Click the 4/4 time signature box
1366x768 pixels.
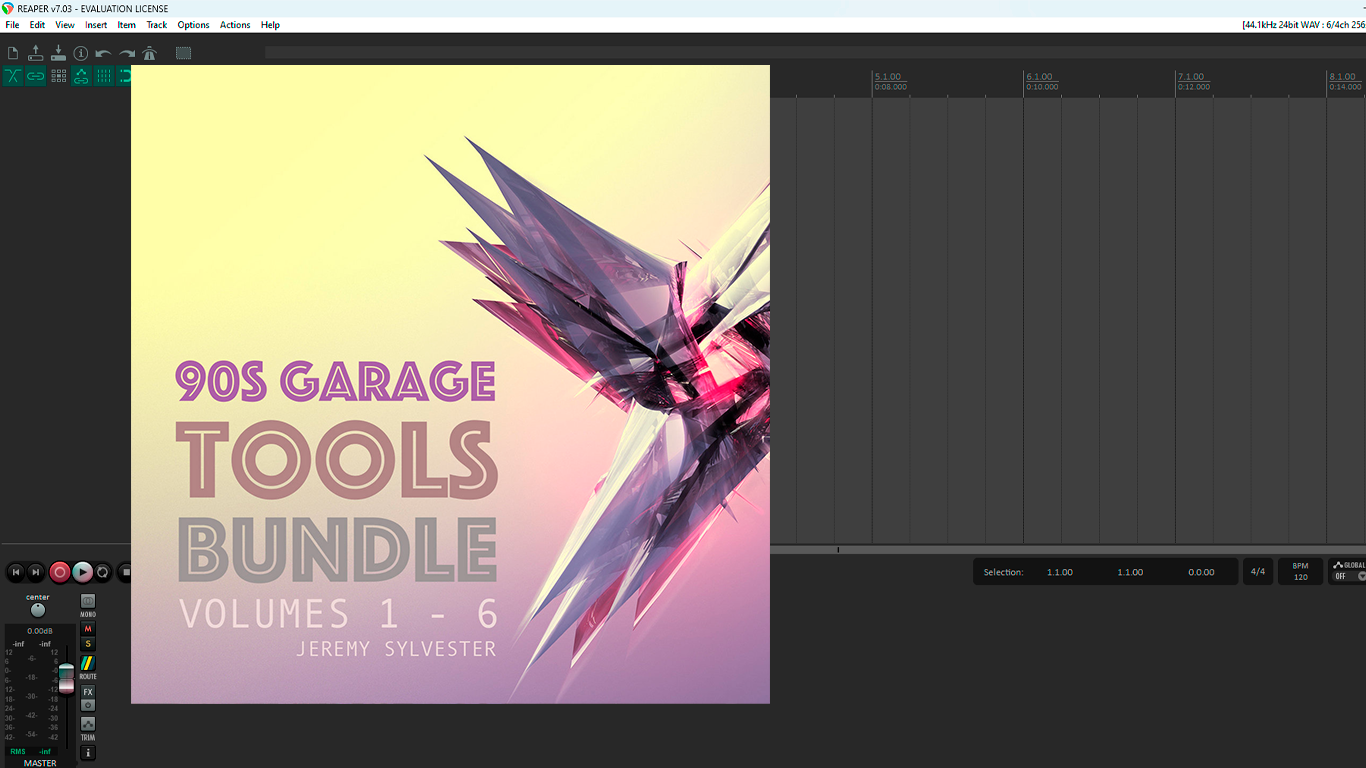pyautogui.click(x=1258, y=572)
